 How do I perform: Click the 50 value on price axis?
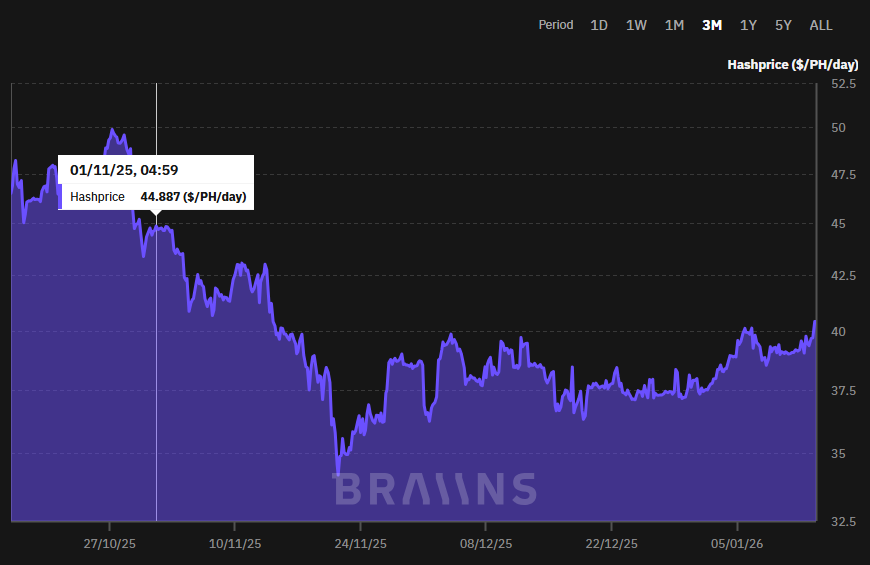point(838,128)
